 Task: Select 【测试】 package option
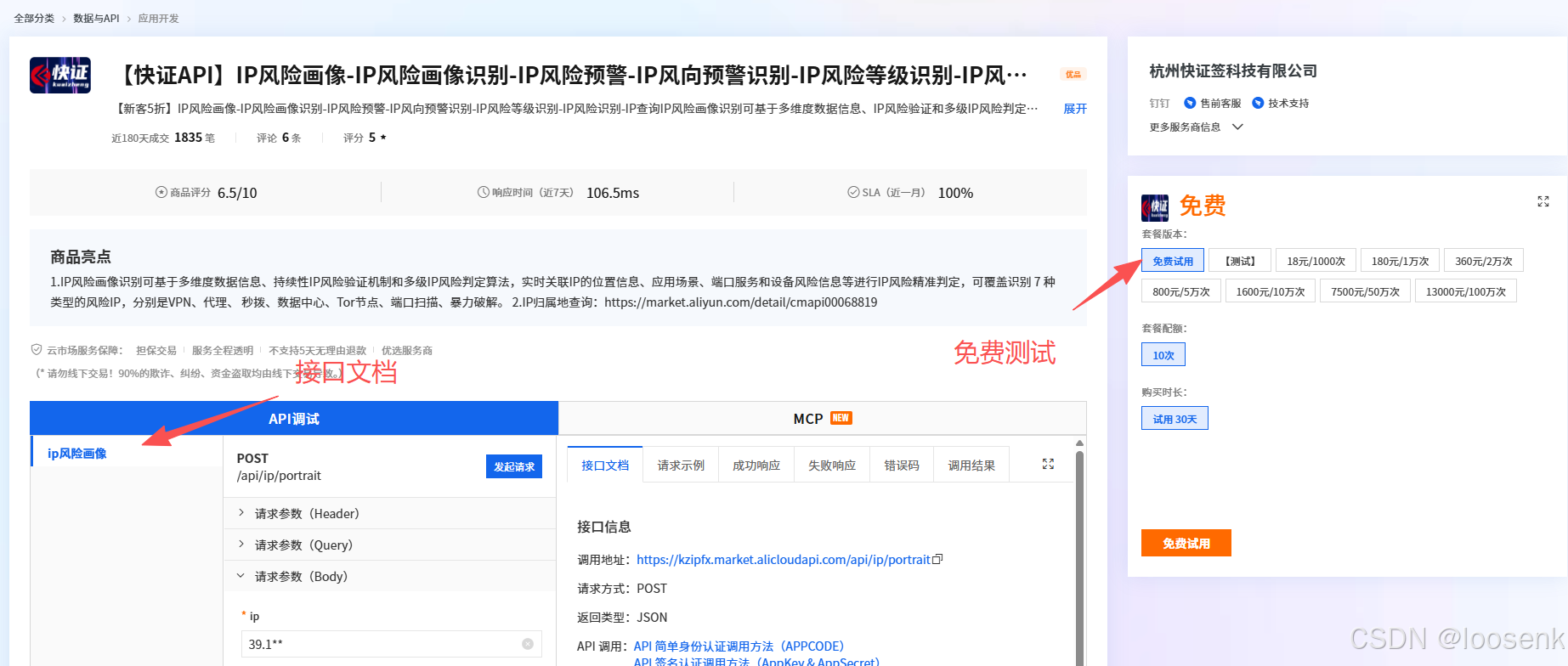[1240, 260]
